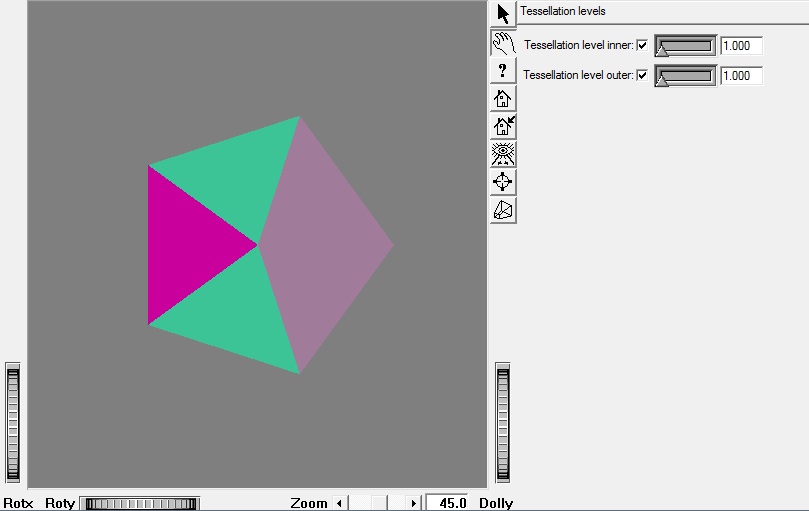Viewport: 809px width, 511px height.
Task: Activate the hand view mode tool
Action: click(x=503, y=42)
